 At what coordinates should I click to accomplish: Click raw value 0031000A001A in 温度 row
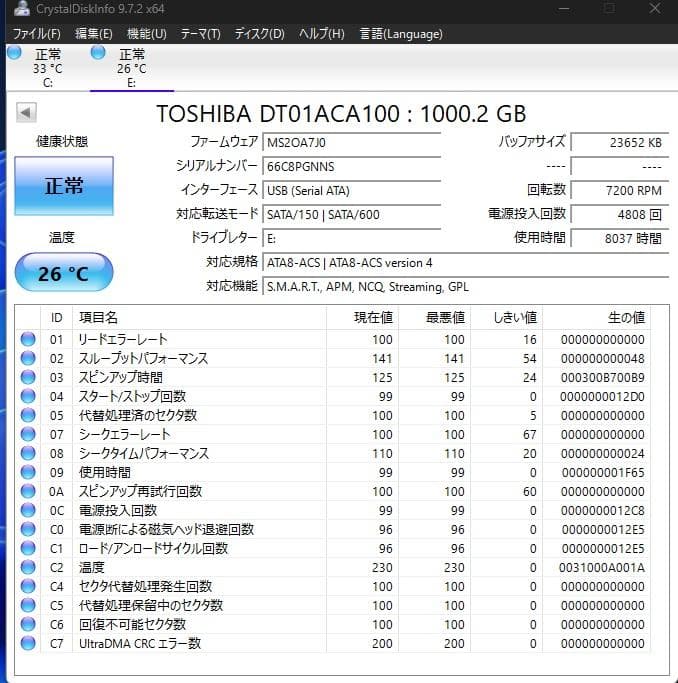tap(602, 567)
